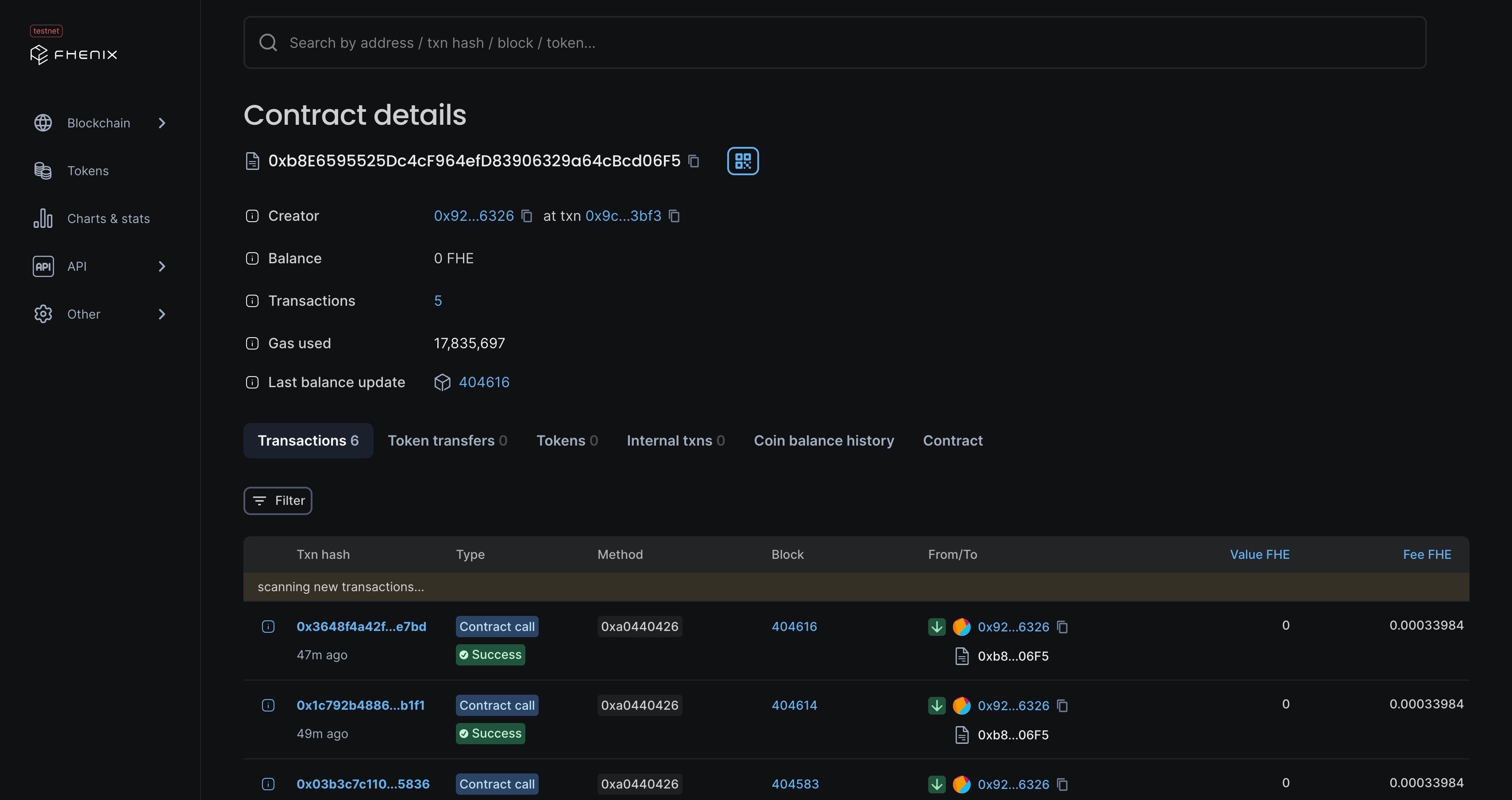Viewport: 1512px width, 800px height.
Task: Click the Balance info icon
Action: coord(252,258)
